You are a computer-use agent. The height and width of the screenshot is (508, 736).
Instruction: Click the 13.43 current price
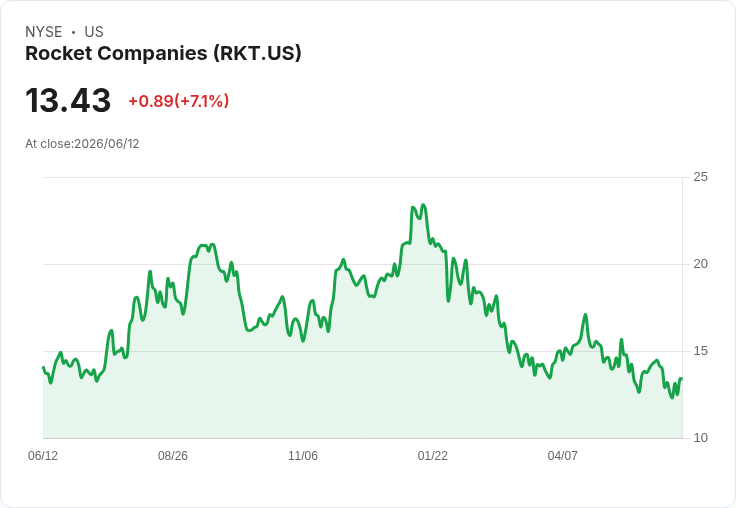(x=68, y=100)
